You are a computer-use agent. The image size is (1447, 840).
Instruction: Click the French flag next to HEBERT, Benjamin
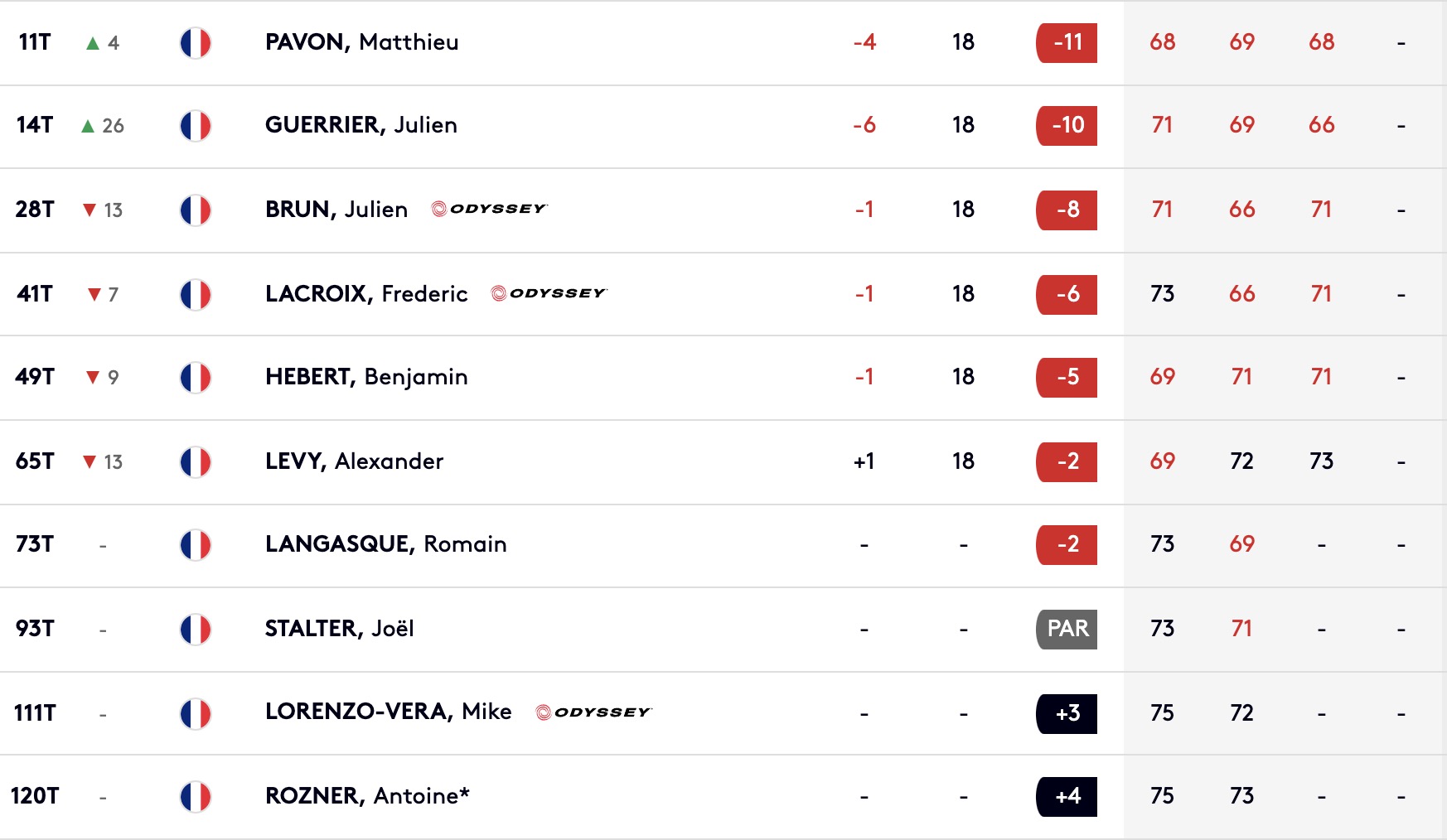(x=196, y=378)
